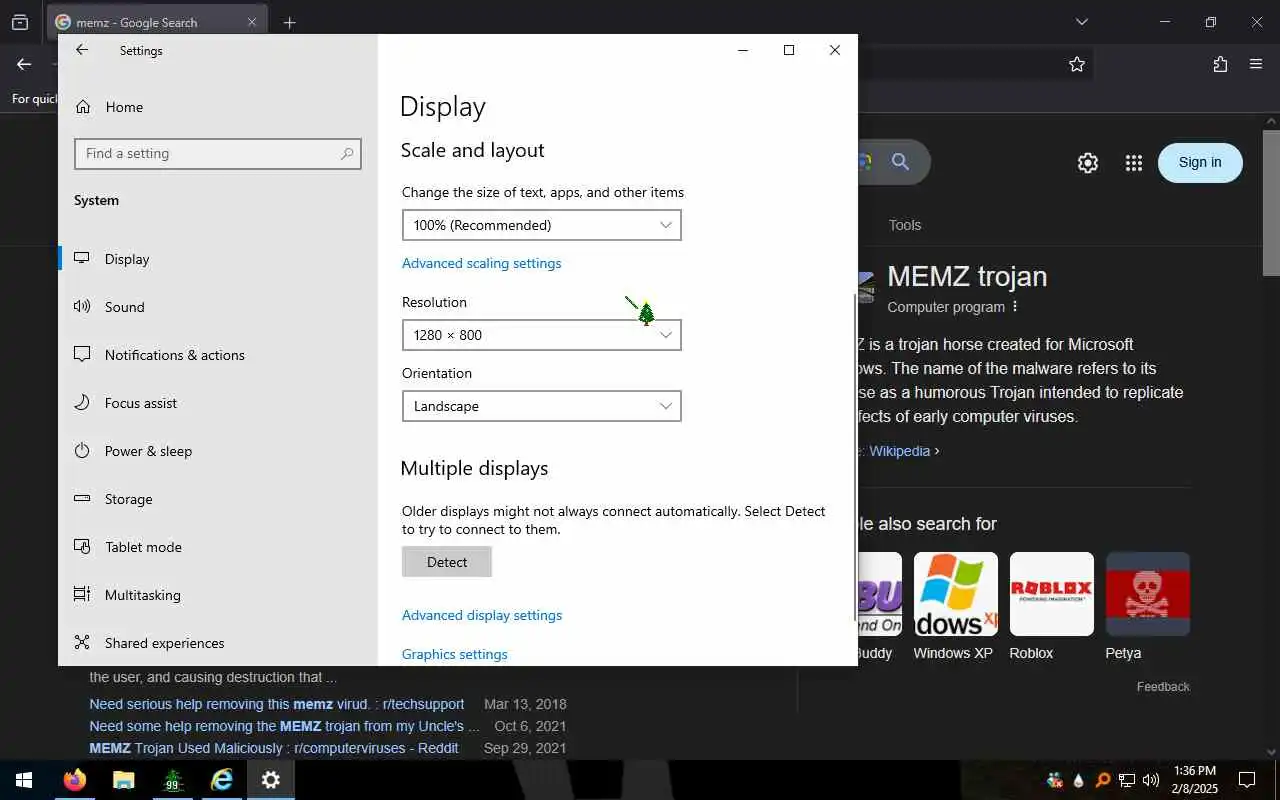Open the Firefox hamburger menu
1280x800 pixels.
(1256, 64)
